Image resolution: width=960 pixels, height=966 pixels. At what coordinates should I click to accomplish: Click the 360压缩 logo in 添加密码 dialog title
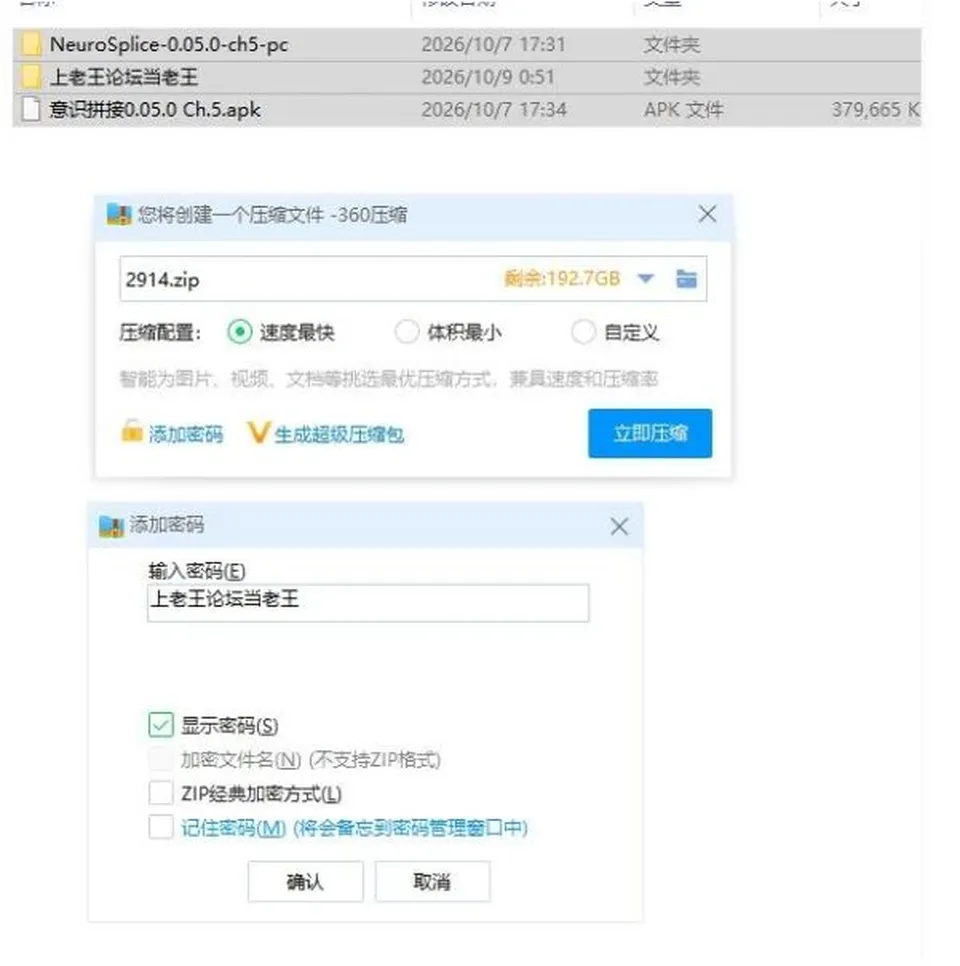[x=112, y=526]
